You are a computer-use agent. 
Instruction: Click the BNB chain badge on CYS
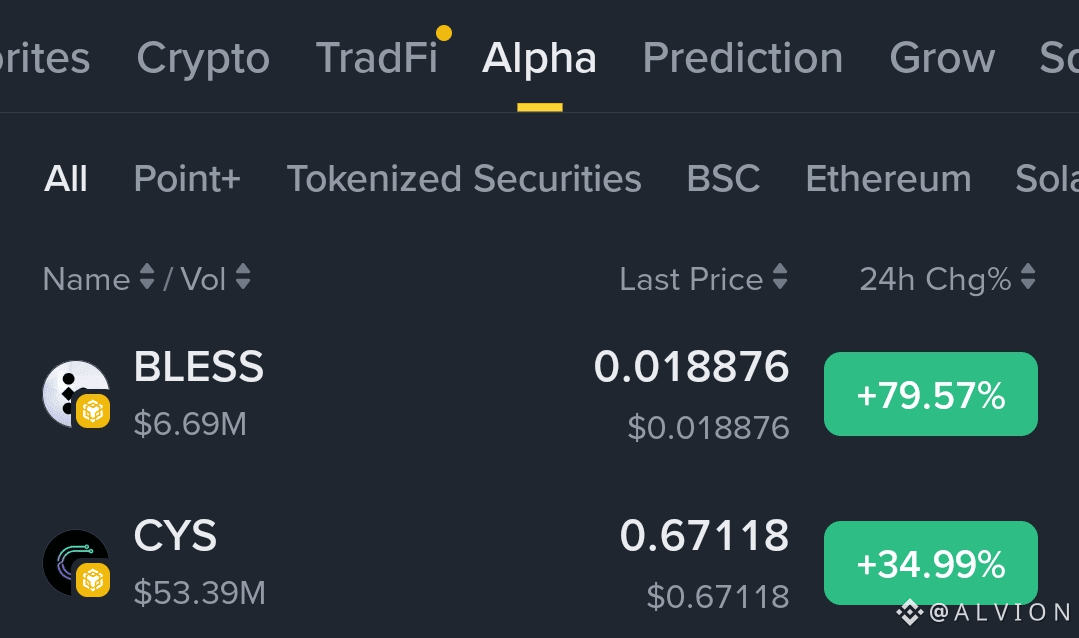(x=93, y=580)
